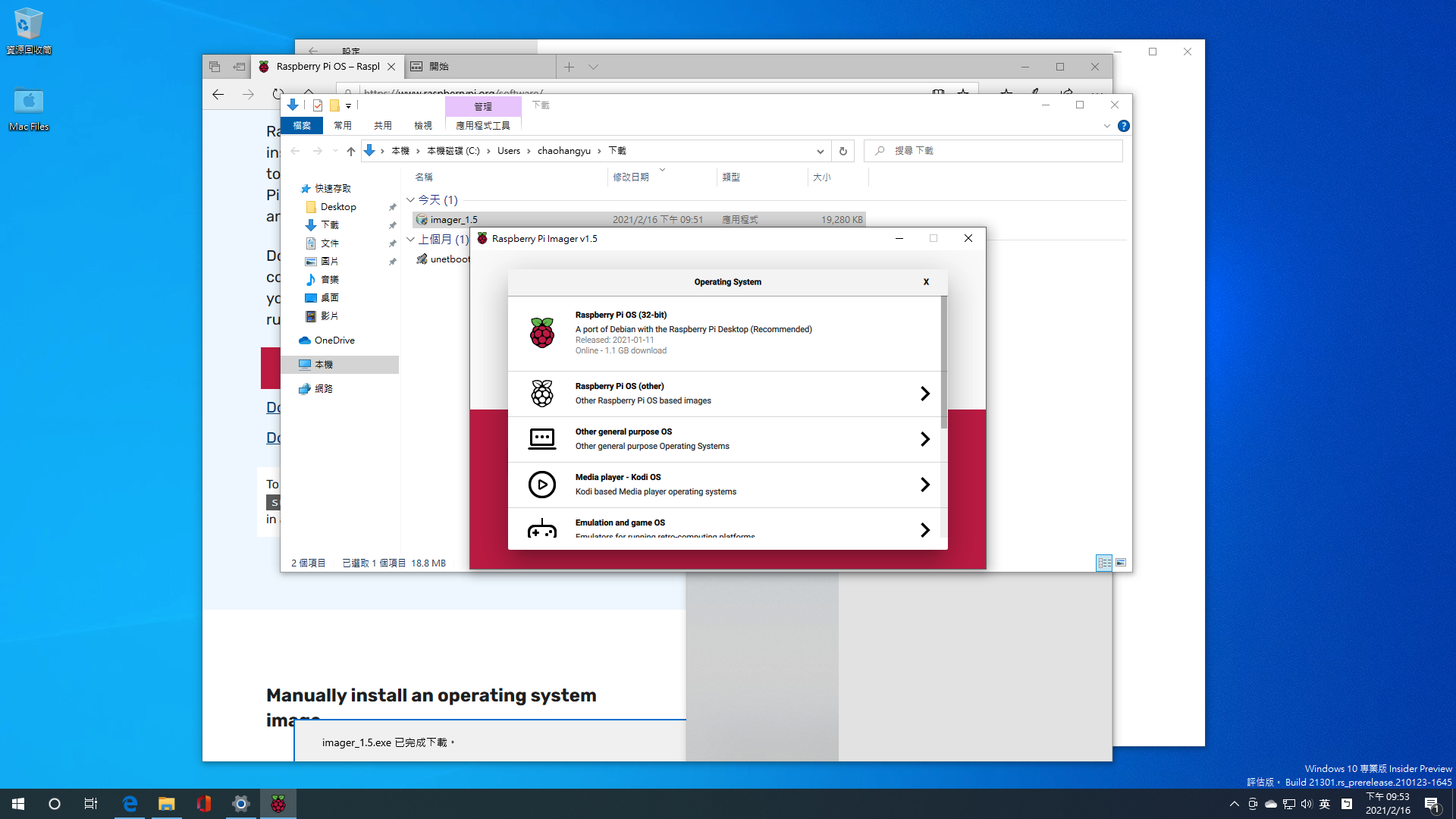Click the Kodi media player play icon

point(541,485)
